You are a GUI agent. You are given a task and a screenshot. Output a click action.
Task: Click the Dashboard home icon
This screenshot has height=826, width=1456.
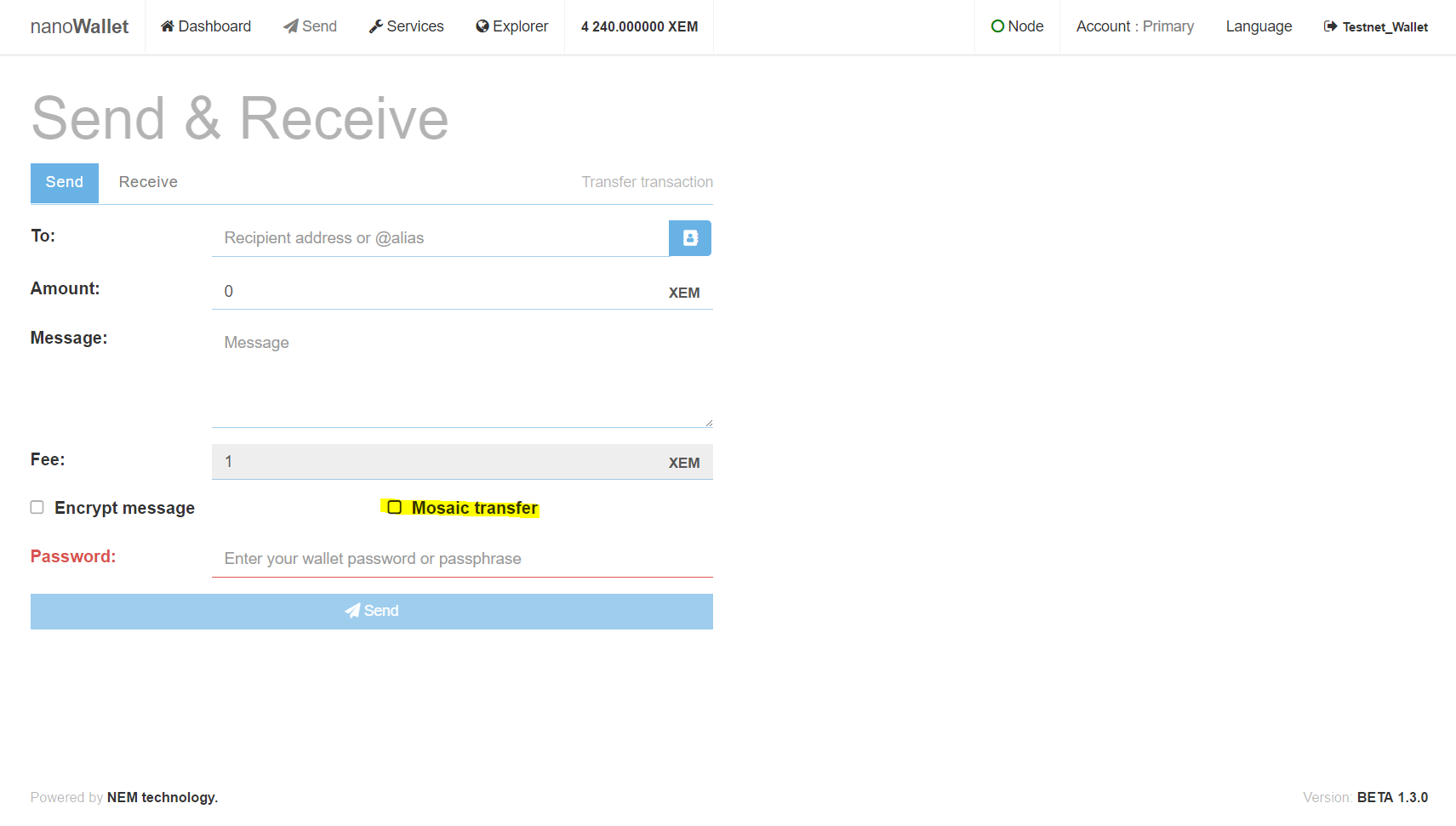168,26
